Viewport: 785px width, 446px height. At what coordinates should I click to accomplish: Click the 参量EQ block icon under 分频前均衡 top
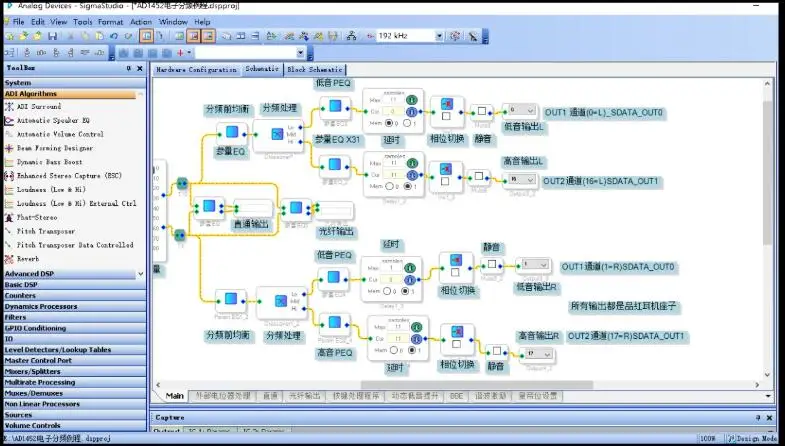232,132
